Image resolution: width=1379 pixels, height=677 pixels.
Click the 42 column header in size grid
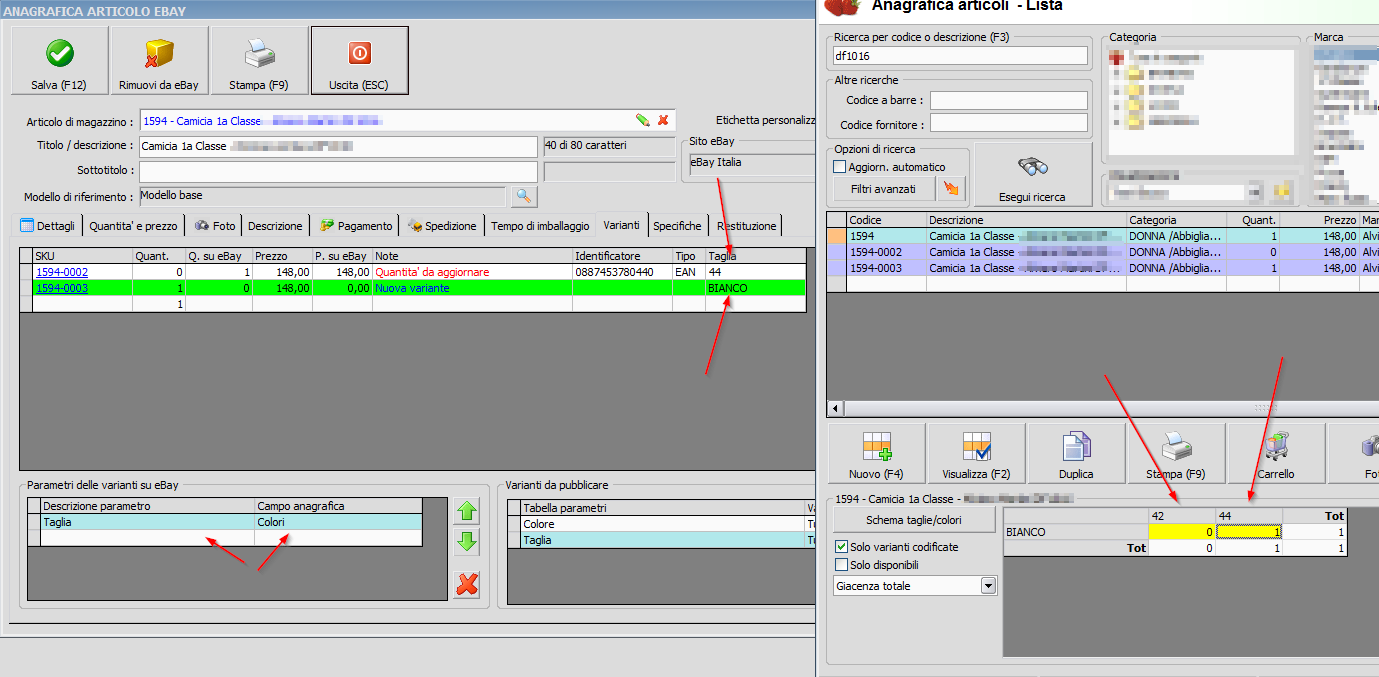(x=1182, y=516)
